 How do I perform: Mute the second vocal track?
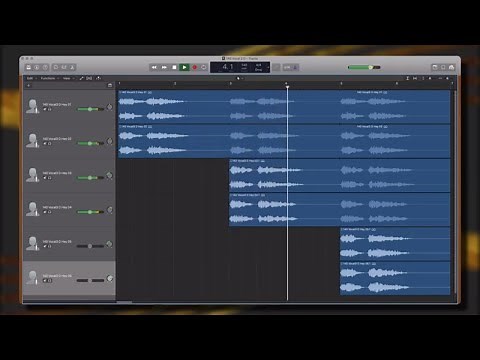(x=45, y=143)
